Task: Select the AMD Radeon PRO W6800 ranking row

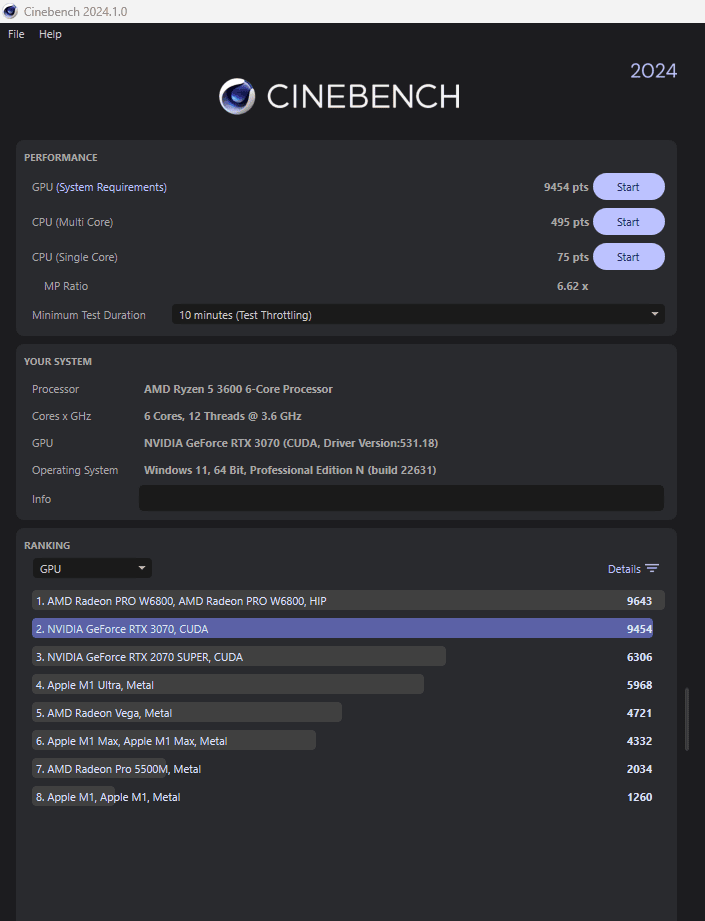Action: point(348,601)
